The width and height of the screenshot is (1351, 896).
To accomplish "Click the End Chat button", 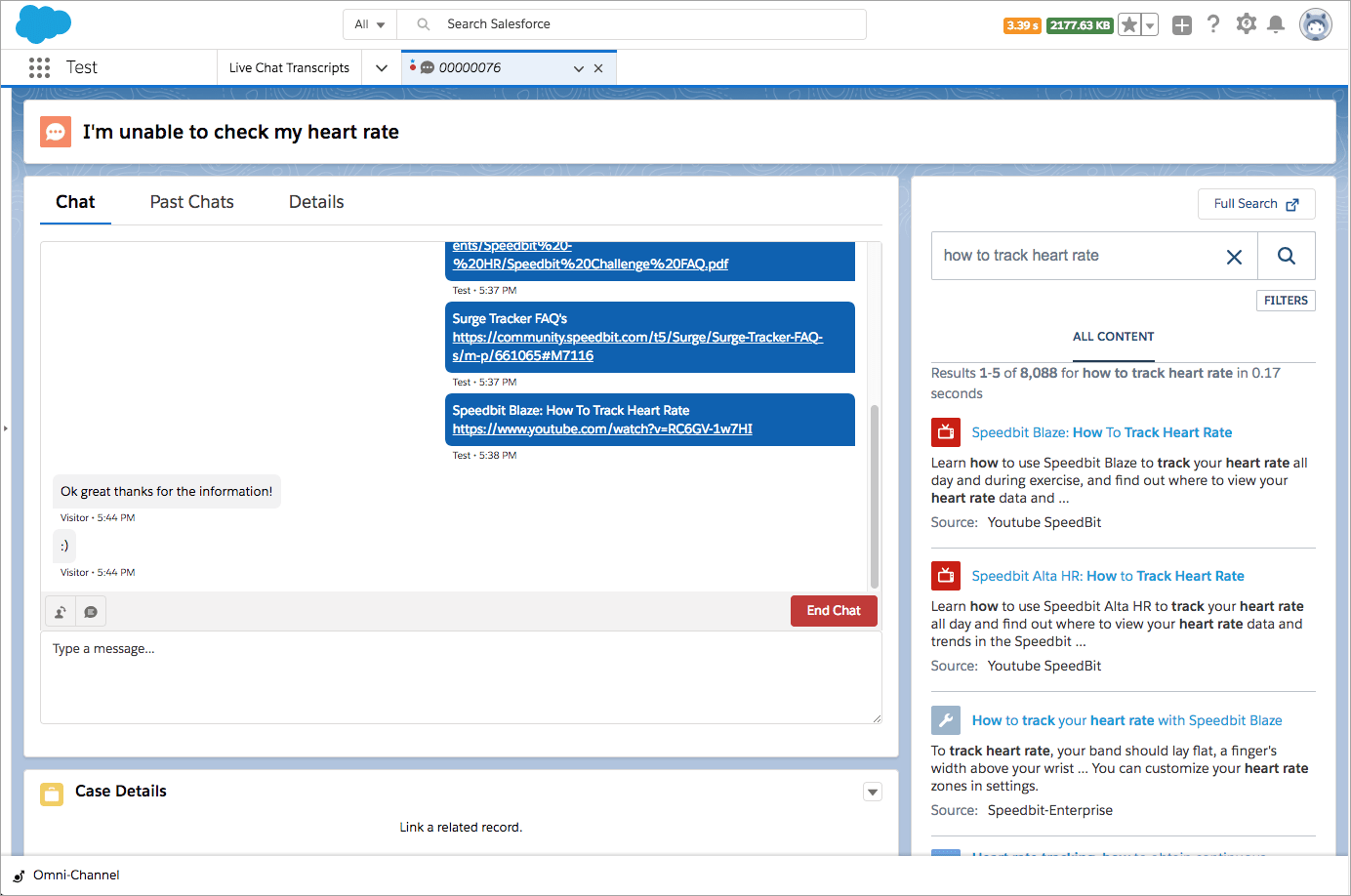I will click(834, 611).
